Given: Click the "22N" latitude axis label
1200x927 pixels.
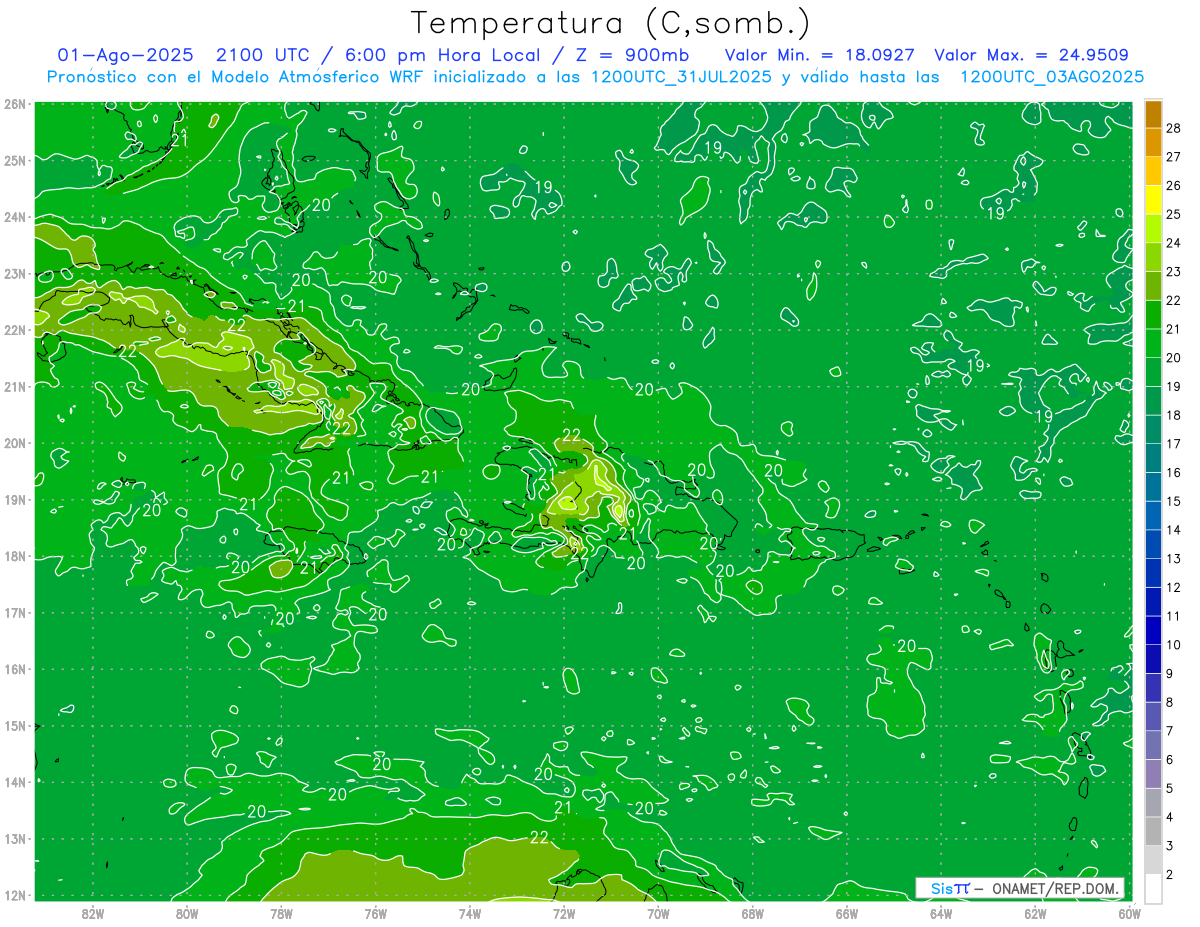Looking at the screenshot, I should 15,330.
